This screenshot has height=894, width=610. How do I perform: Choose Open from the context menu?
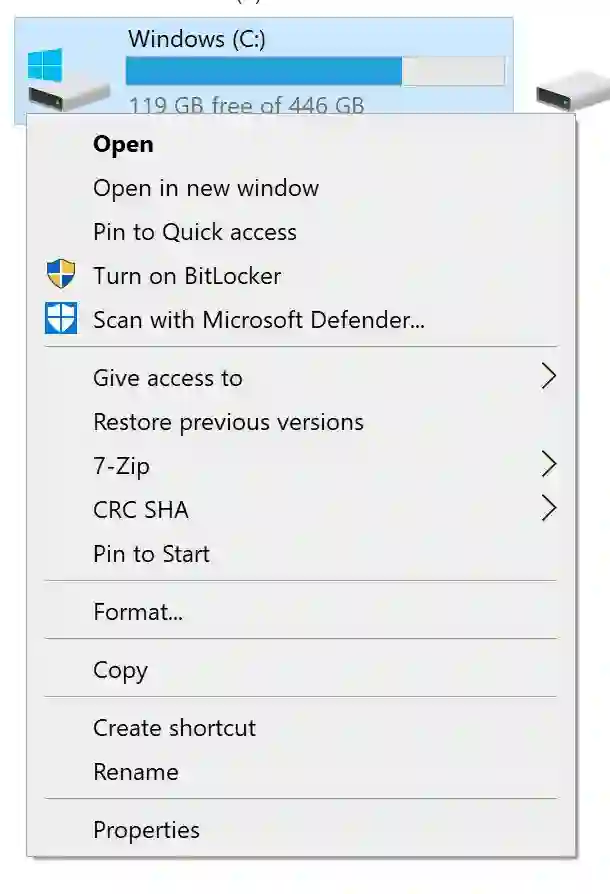point(123,144)
